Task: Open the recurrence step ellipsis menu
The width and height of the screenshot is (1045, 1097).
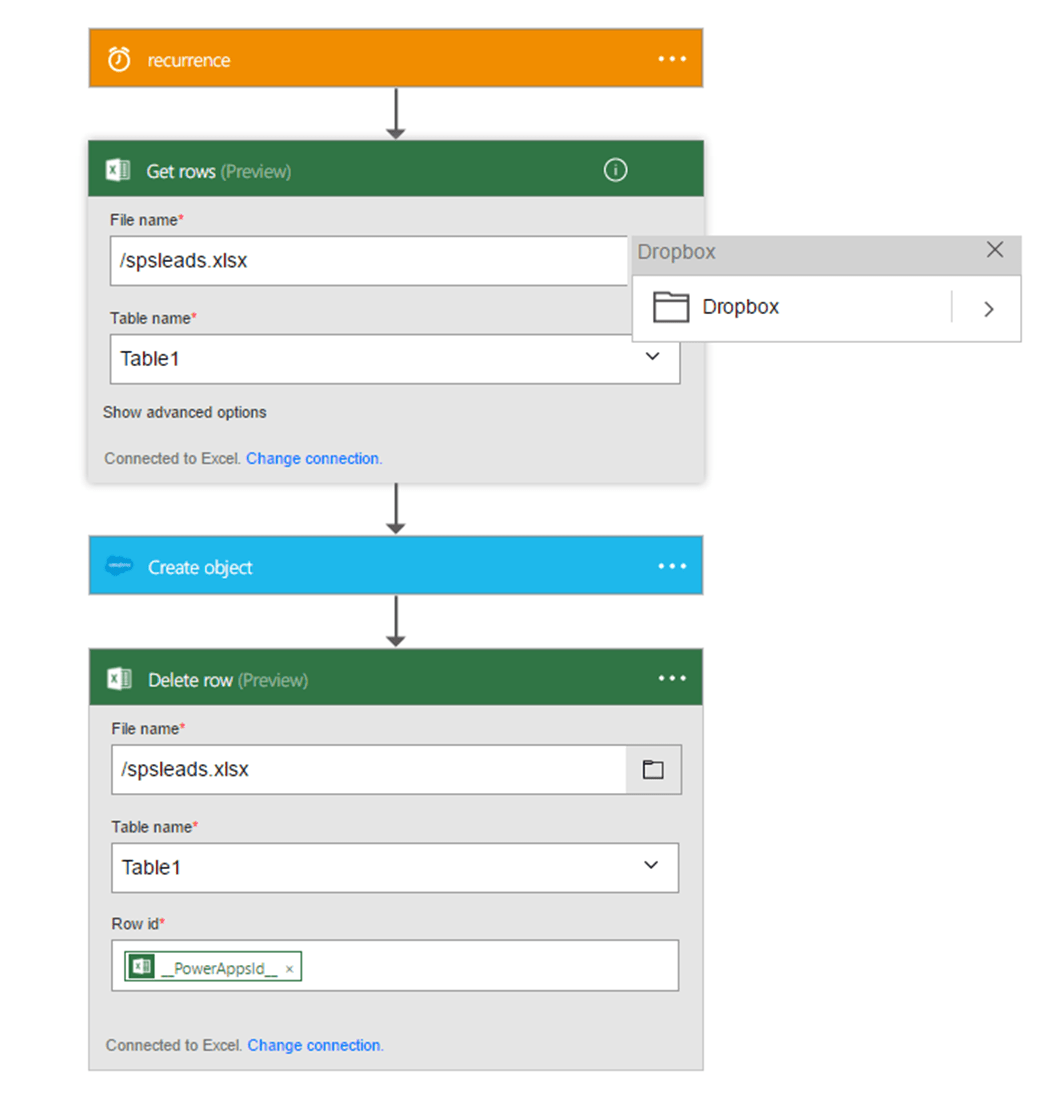Action: 672,59
